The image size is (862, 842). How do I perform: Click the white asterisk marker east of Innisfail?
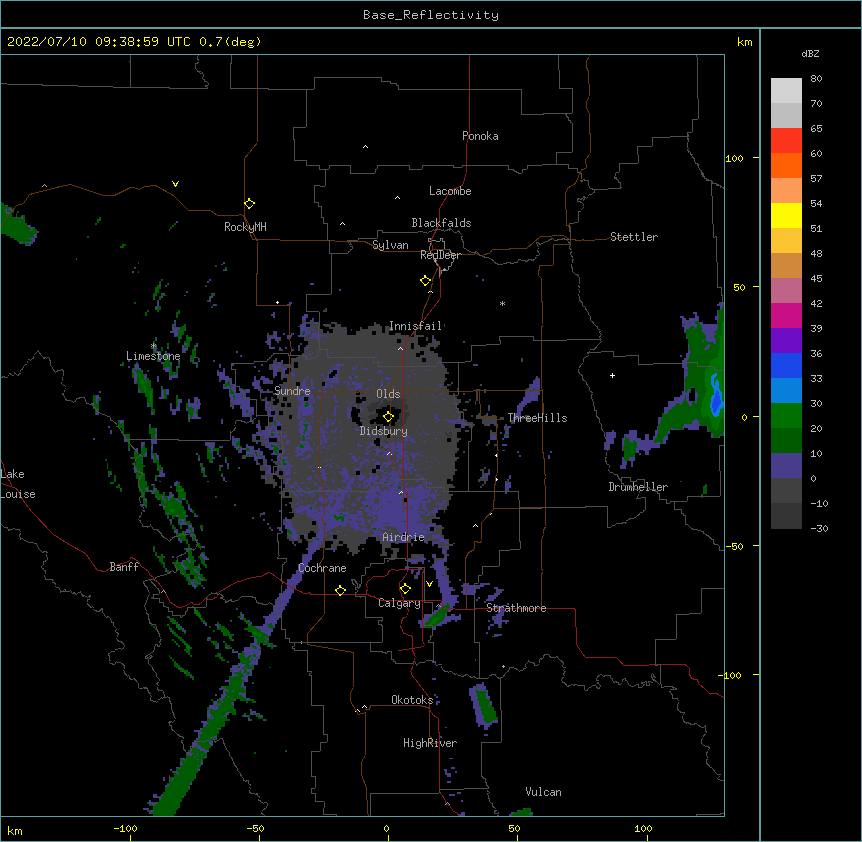click(502, 303)
